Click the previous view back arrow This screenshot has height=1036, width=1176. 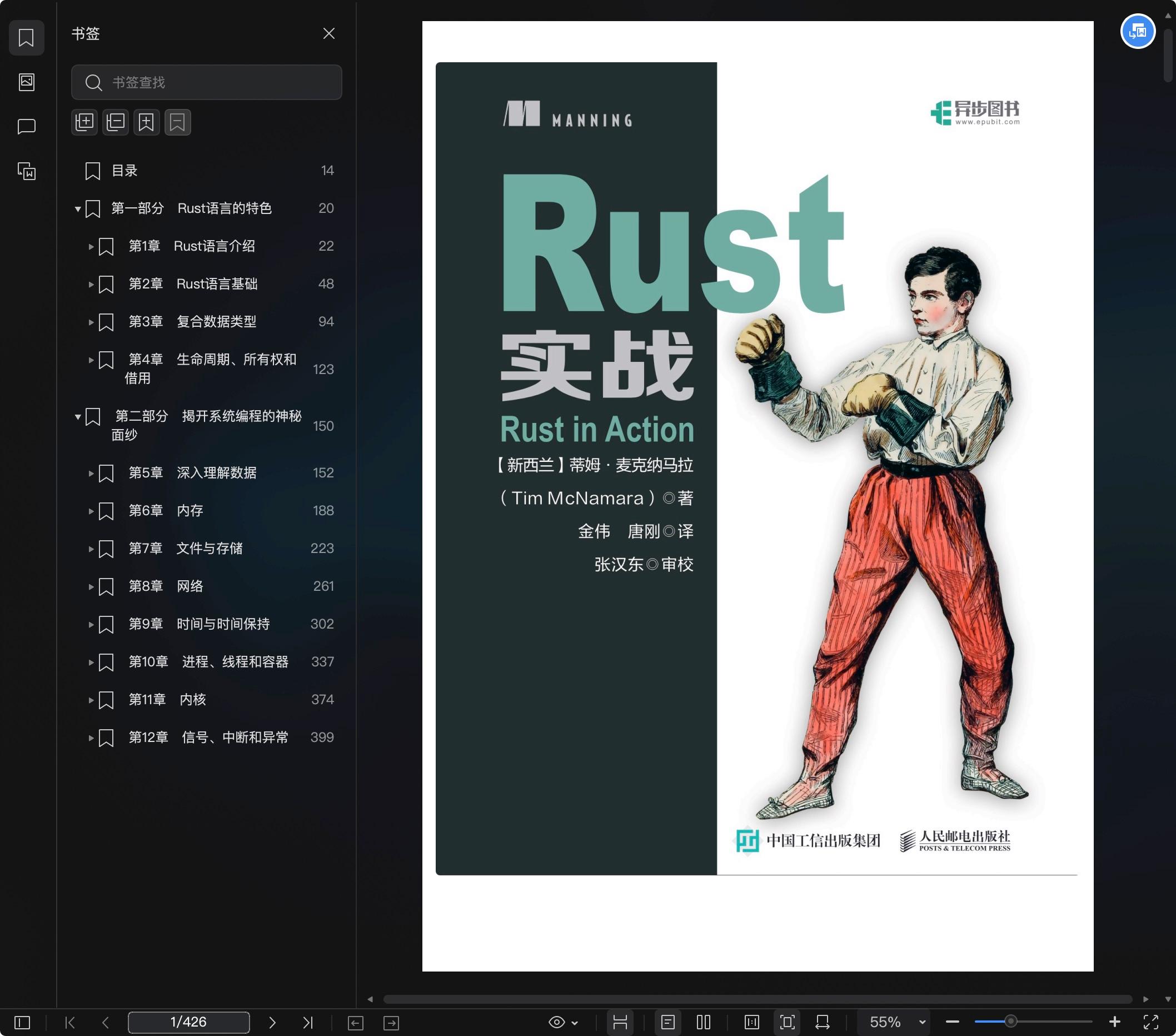(356, 1023)
